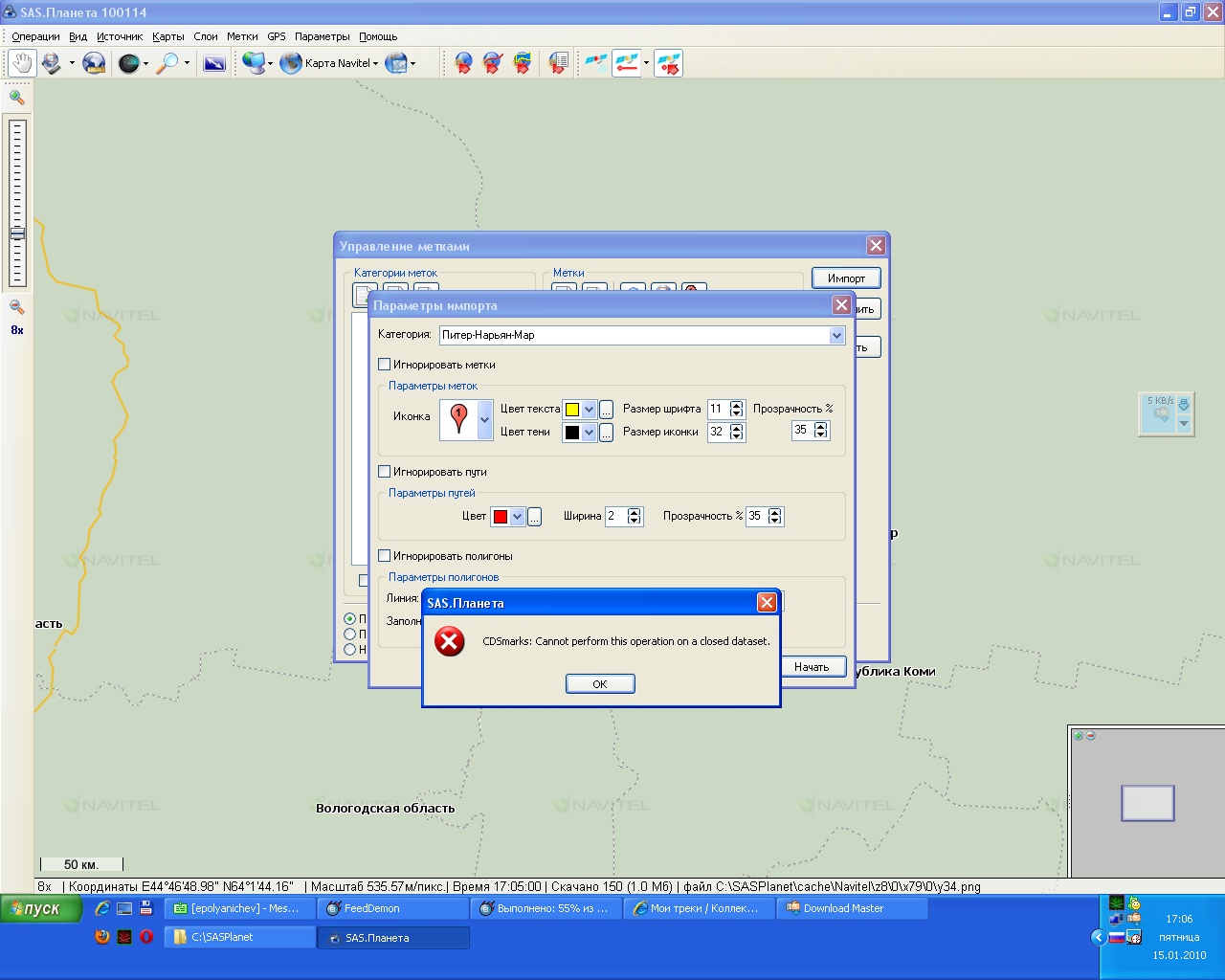
Task: Click the yellow Цвет текста color swatch
Action: click(572, 410)
